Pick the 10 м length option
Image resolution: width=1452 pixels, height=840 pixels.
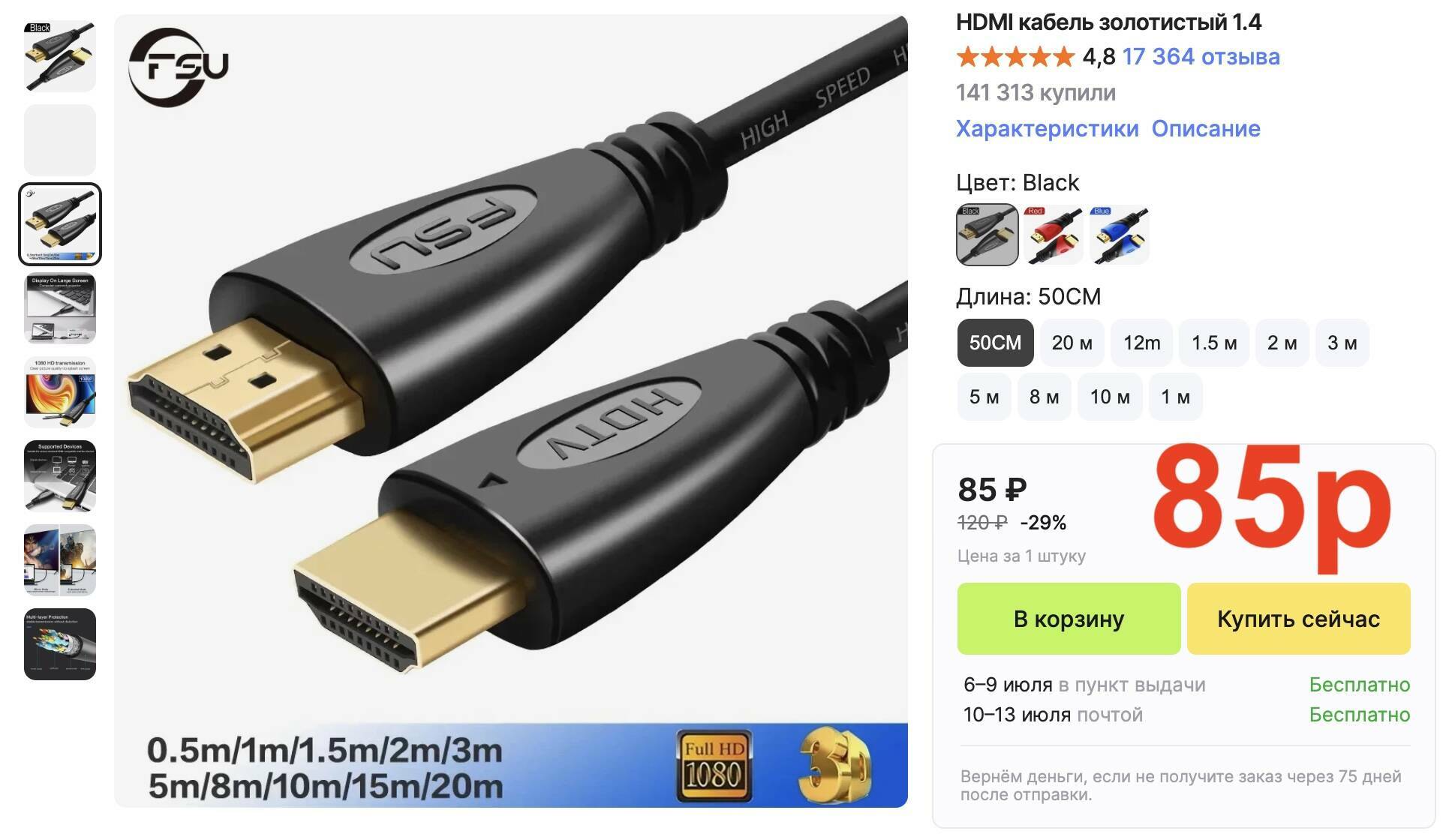pyautogui.click(x=1110, y=397)
